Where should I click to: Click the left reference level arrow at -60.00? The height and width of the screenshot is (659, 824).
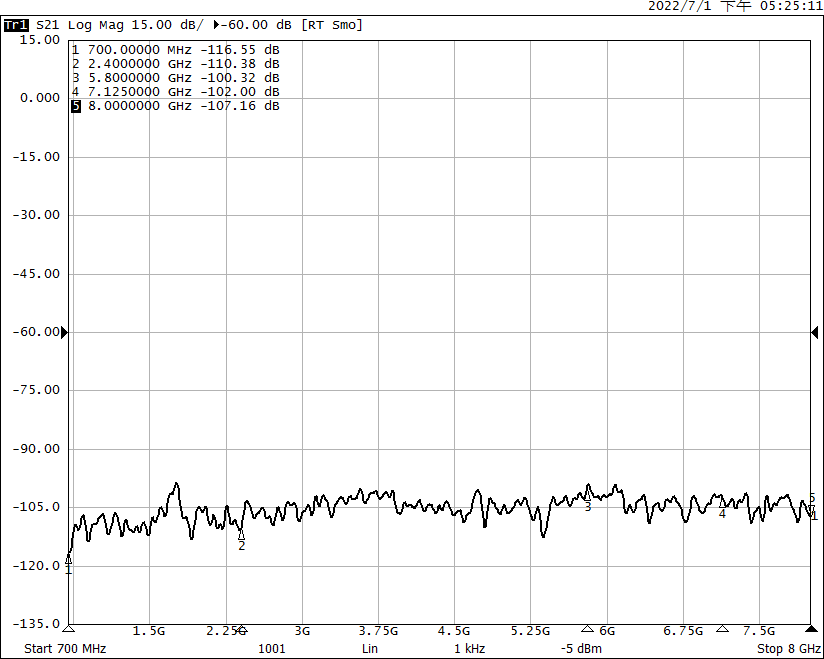65,332
